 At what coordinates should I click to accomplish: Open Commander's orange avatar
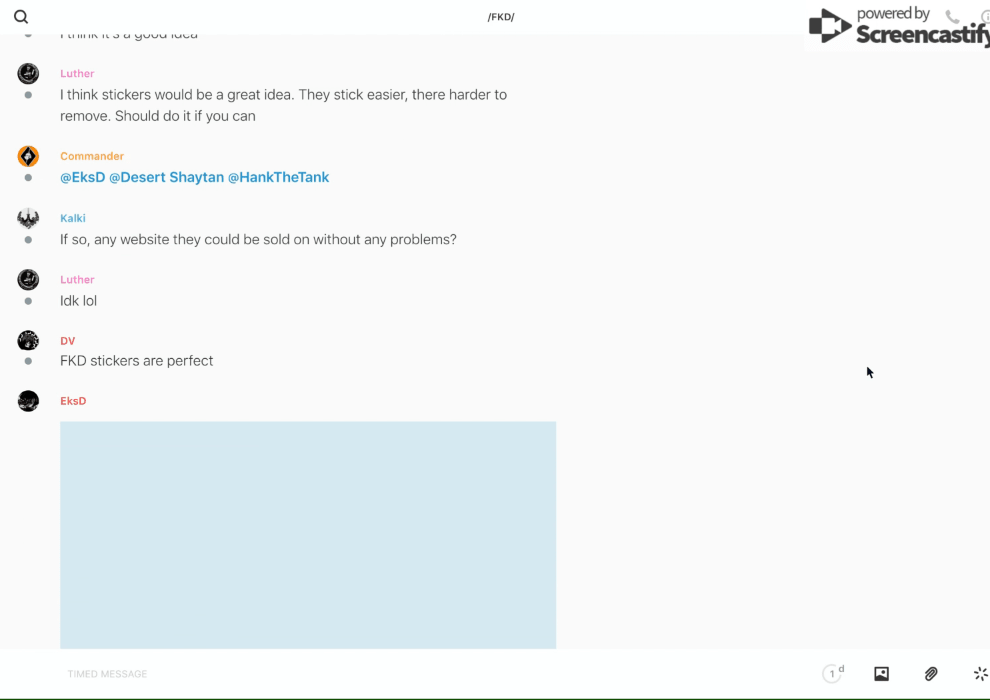tap(28, 156)
